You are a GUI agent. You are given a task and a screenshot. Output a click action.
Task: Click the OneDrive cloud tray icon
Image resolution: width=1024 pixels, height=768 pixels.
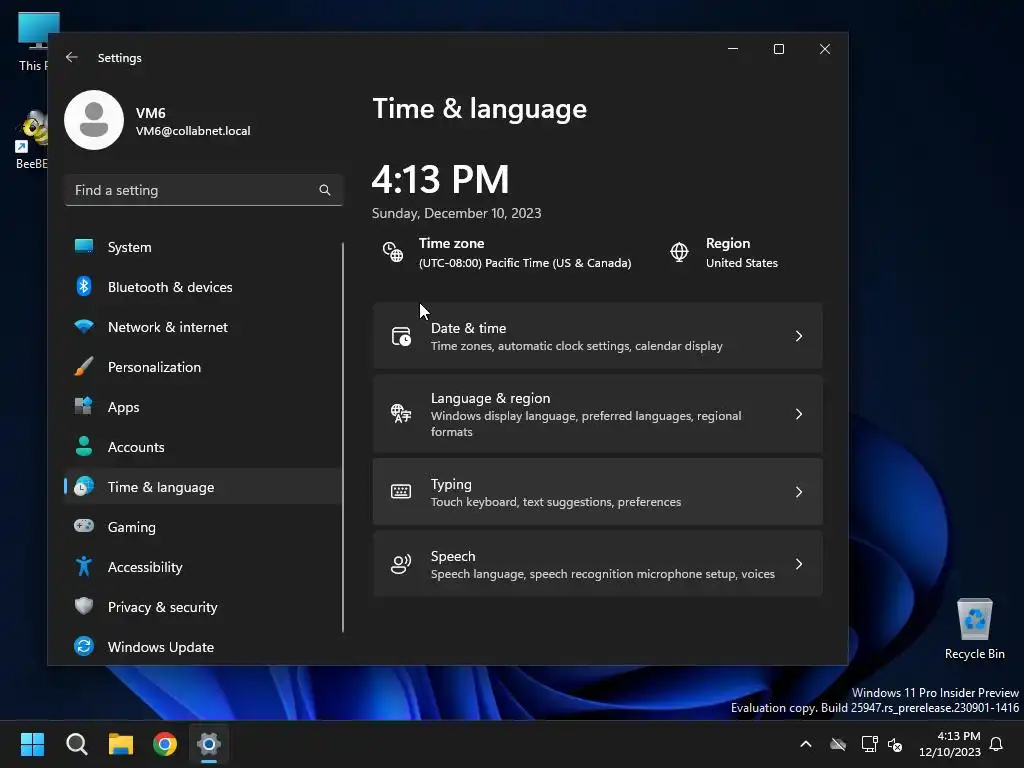pos(838,744)
